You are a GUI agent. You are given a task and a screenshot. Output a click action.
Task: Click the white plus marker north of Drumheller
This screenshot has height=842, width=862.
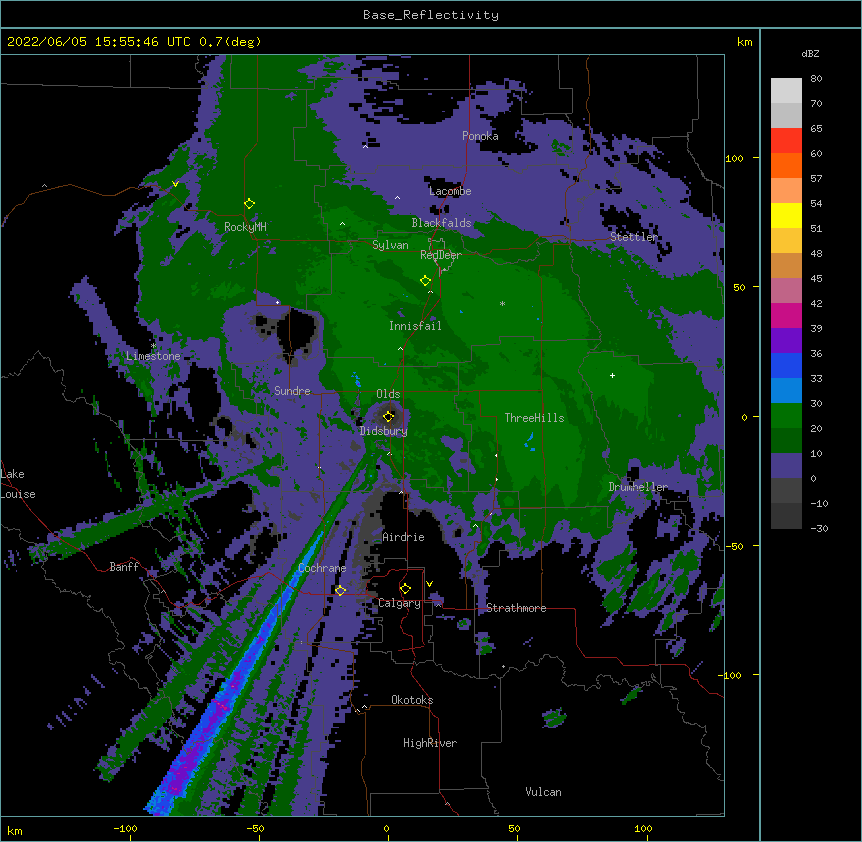pyautogui.click(x=612, y=375)
